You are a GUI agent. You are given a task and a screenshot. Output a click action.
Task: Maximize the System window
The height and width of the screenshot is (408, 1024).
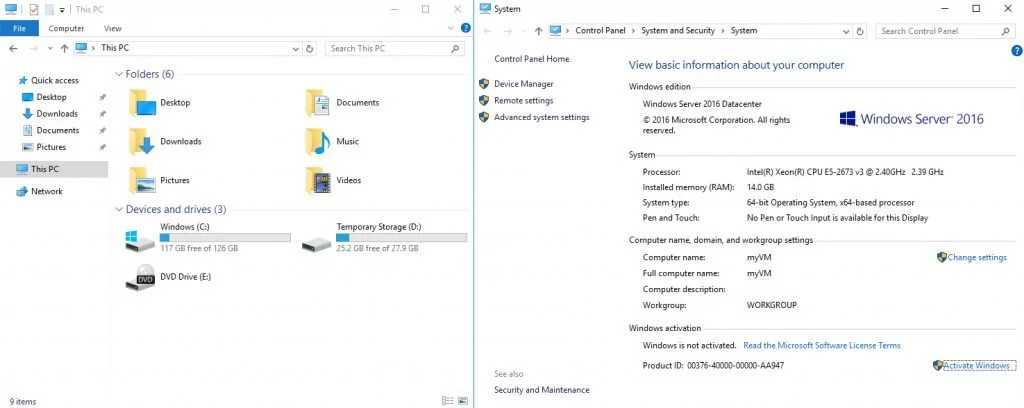pos(976,8)
